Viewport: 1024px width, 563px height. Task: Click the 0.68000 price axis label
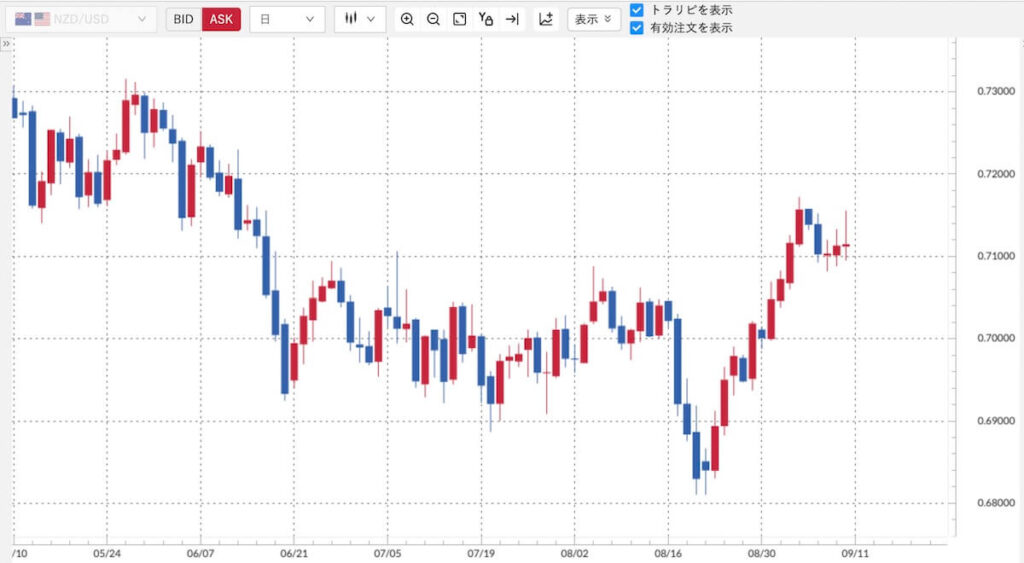[x=996, y=503]
